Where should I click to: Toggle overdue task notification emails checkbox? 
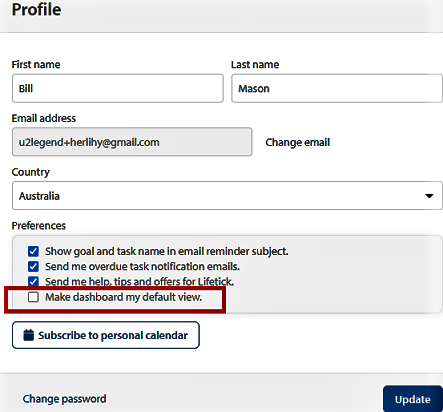click(x=33, y=266)
